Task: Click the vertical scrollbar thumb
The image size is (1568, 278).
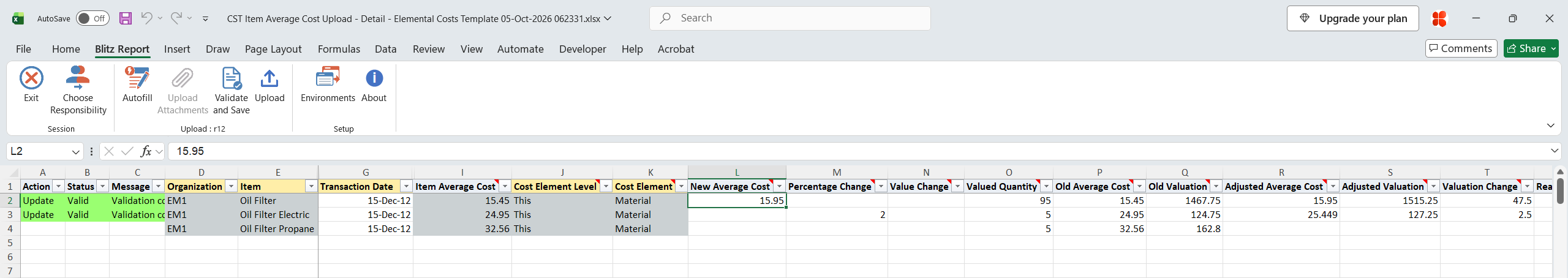Action: [x=1560, y=191]
